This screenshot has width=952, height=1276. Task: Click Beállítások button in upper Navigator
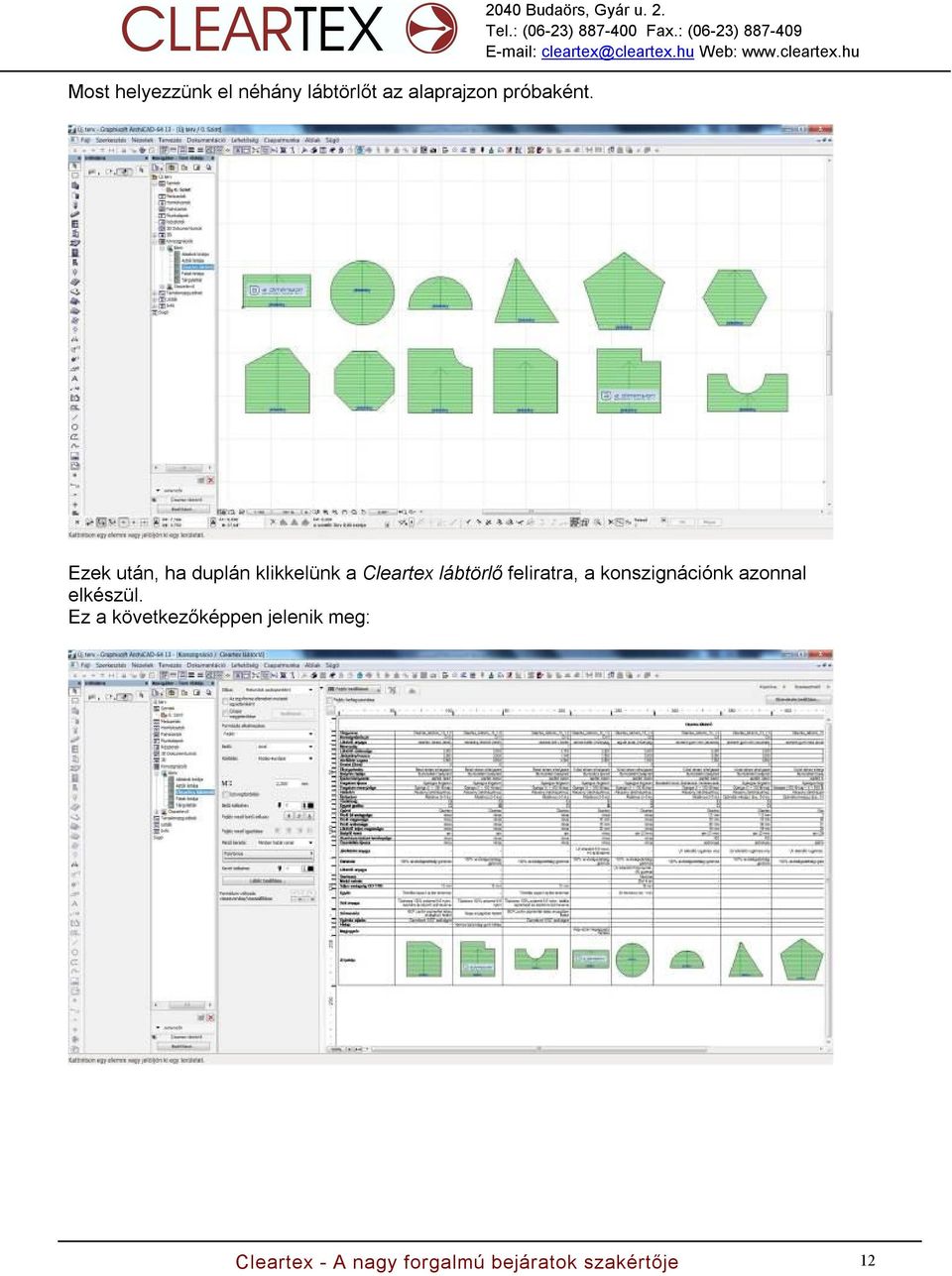[x=182, y=509]
